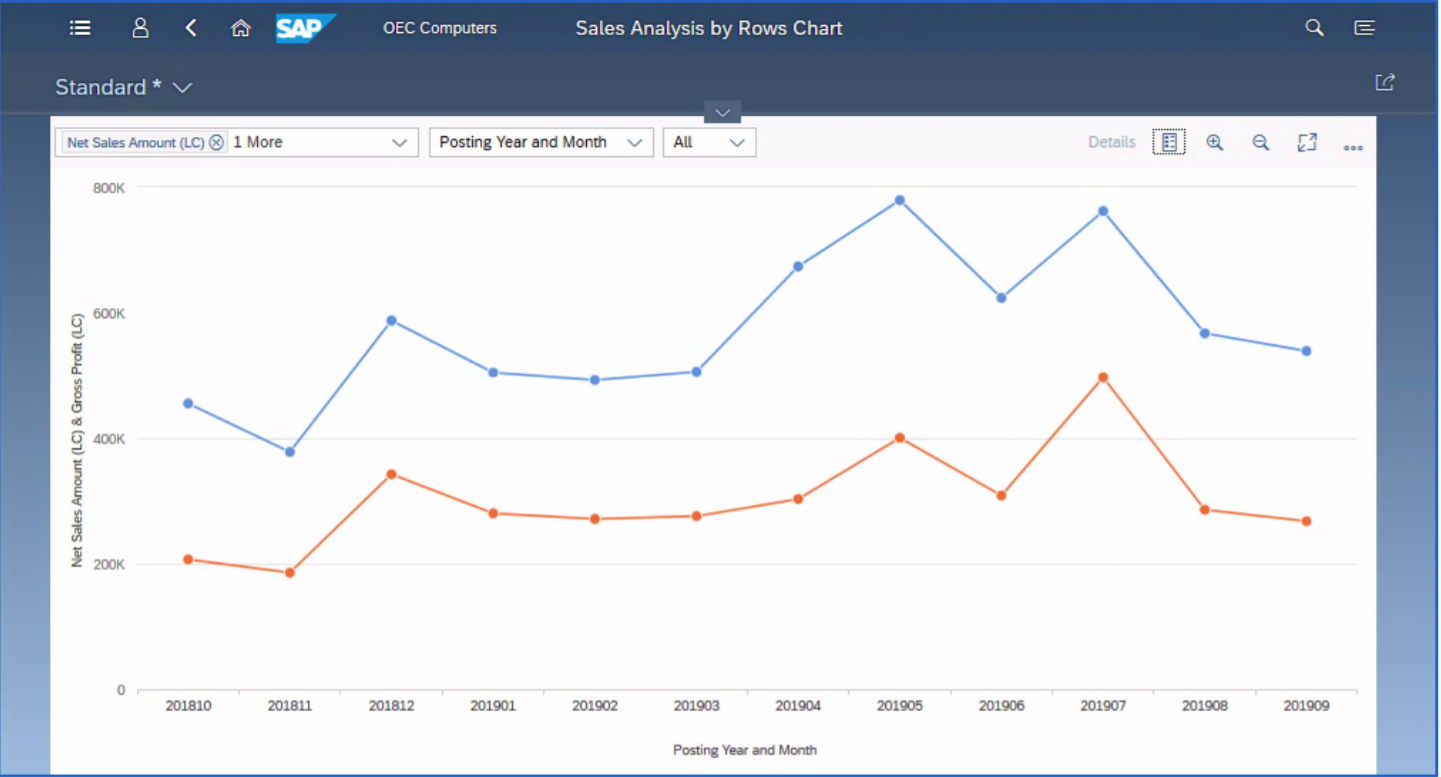
Task: Open the search magnifier in header
Action: [1314, 28]
